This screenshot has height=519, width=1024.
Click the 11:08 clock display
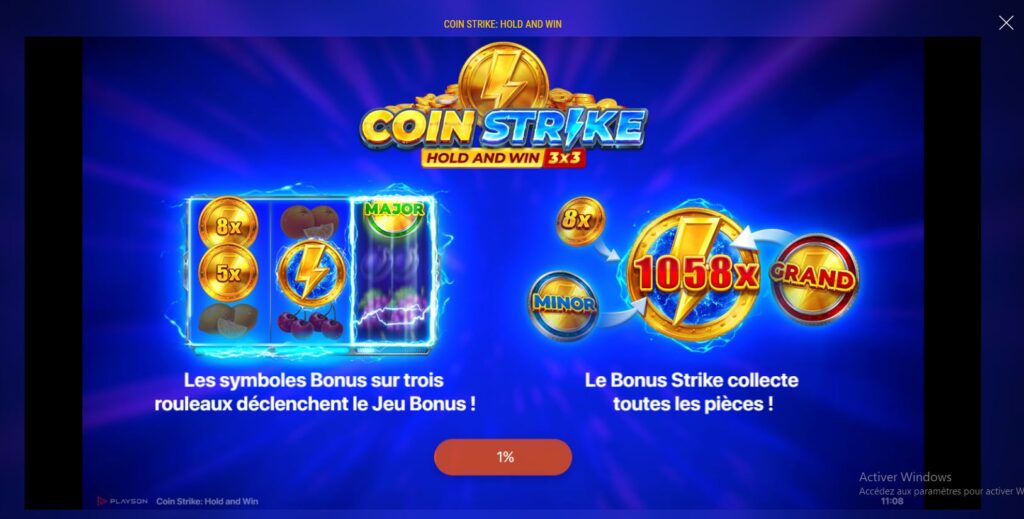pyautogui.click(x=891, y=501)
